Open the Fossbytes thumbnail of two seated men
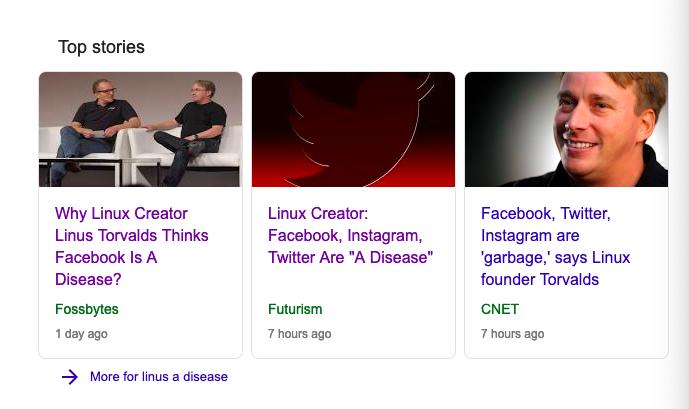Viewport: 689px width, 409px height. [140, 129]
